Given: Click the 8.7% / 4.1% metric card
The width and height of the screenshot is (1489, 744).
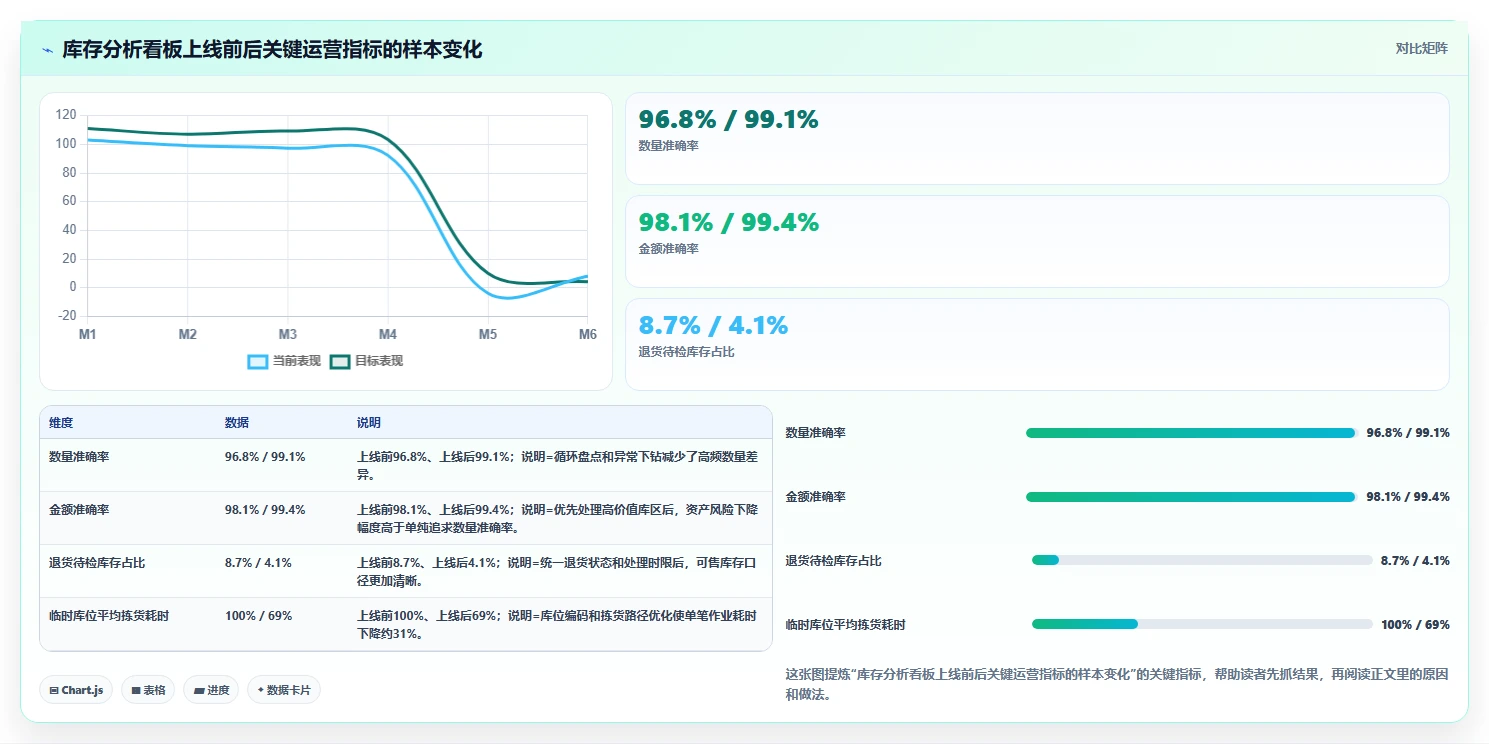Looking at the screenshot, I should coord(1037,344).
